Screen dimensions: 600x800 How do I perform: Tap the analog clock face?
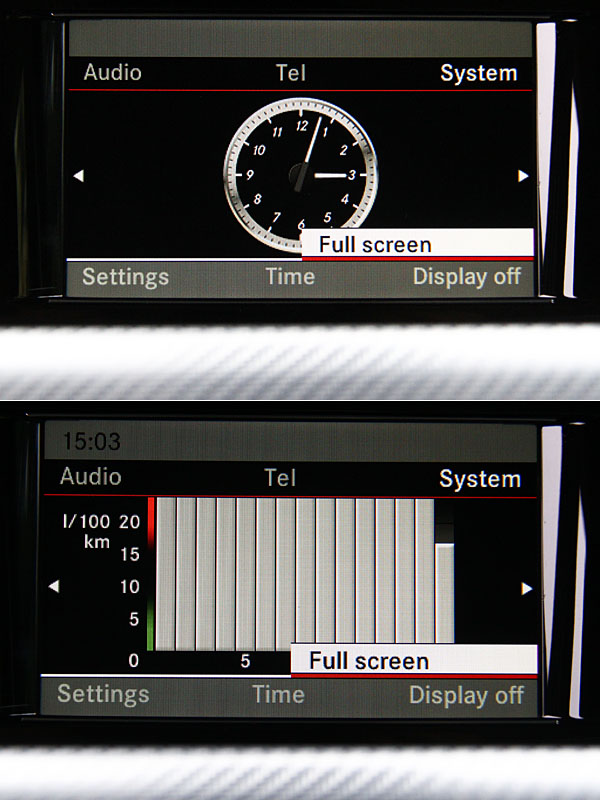(x=301, y=174)
